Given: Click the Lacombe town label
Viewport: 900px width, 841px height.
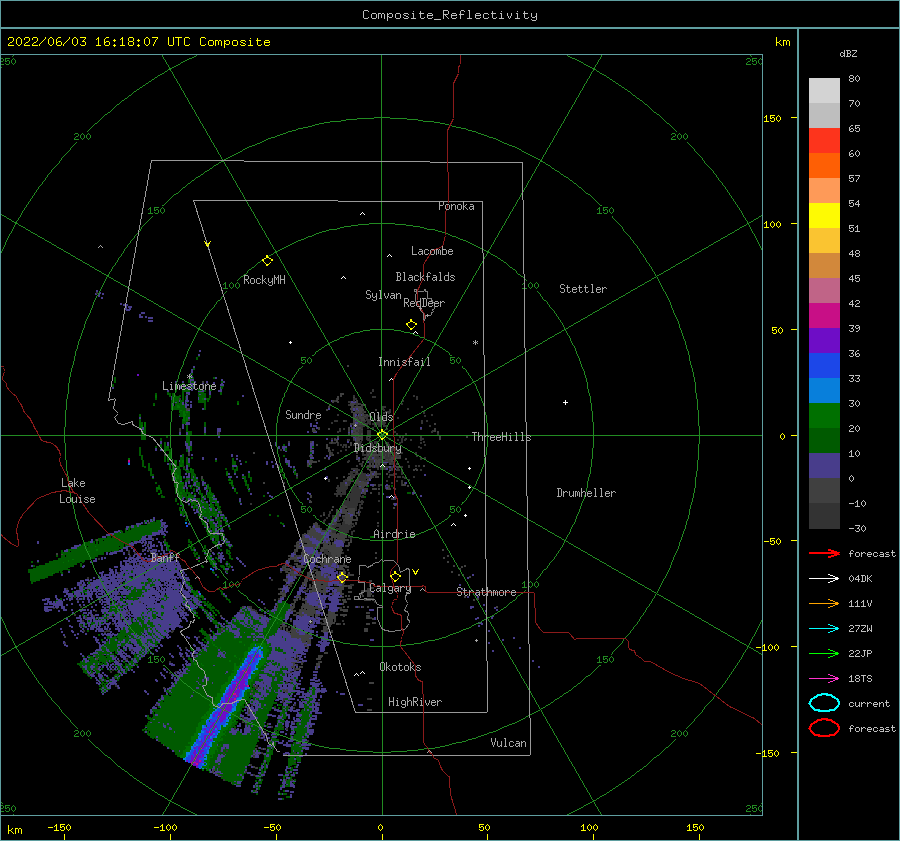Looking at the screenshot, I should [432, 251].
